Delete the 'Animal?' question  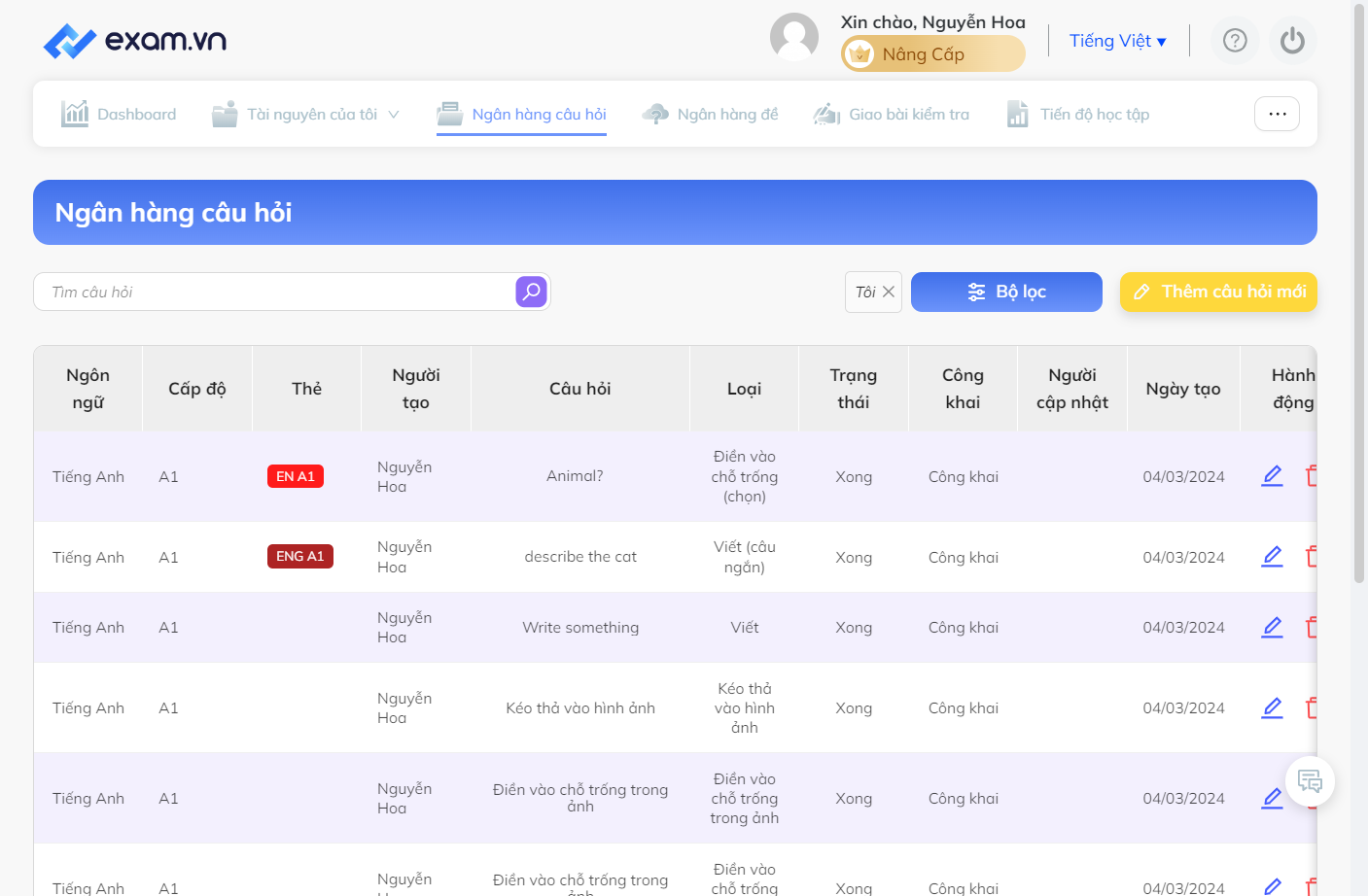pyautogui.click(x=1312, y=476)
